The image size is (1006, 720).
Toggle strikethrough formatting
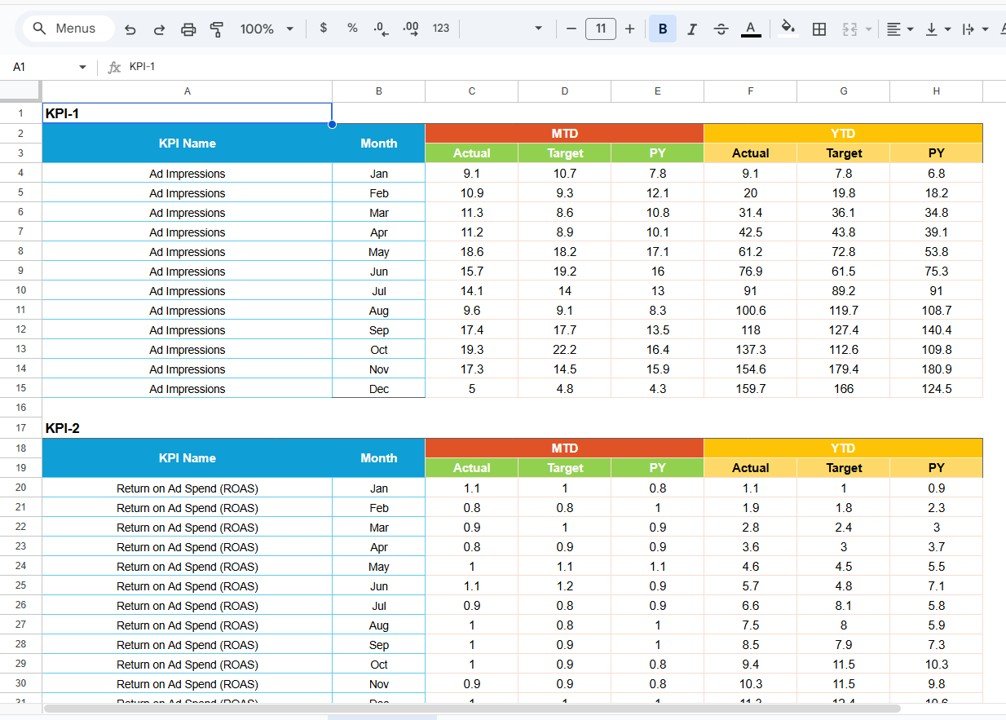pyautogui.click(x=721, y=28)
